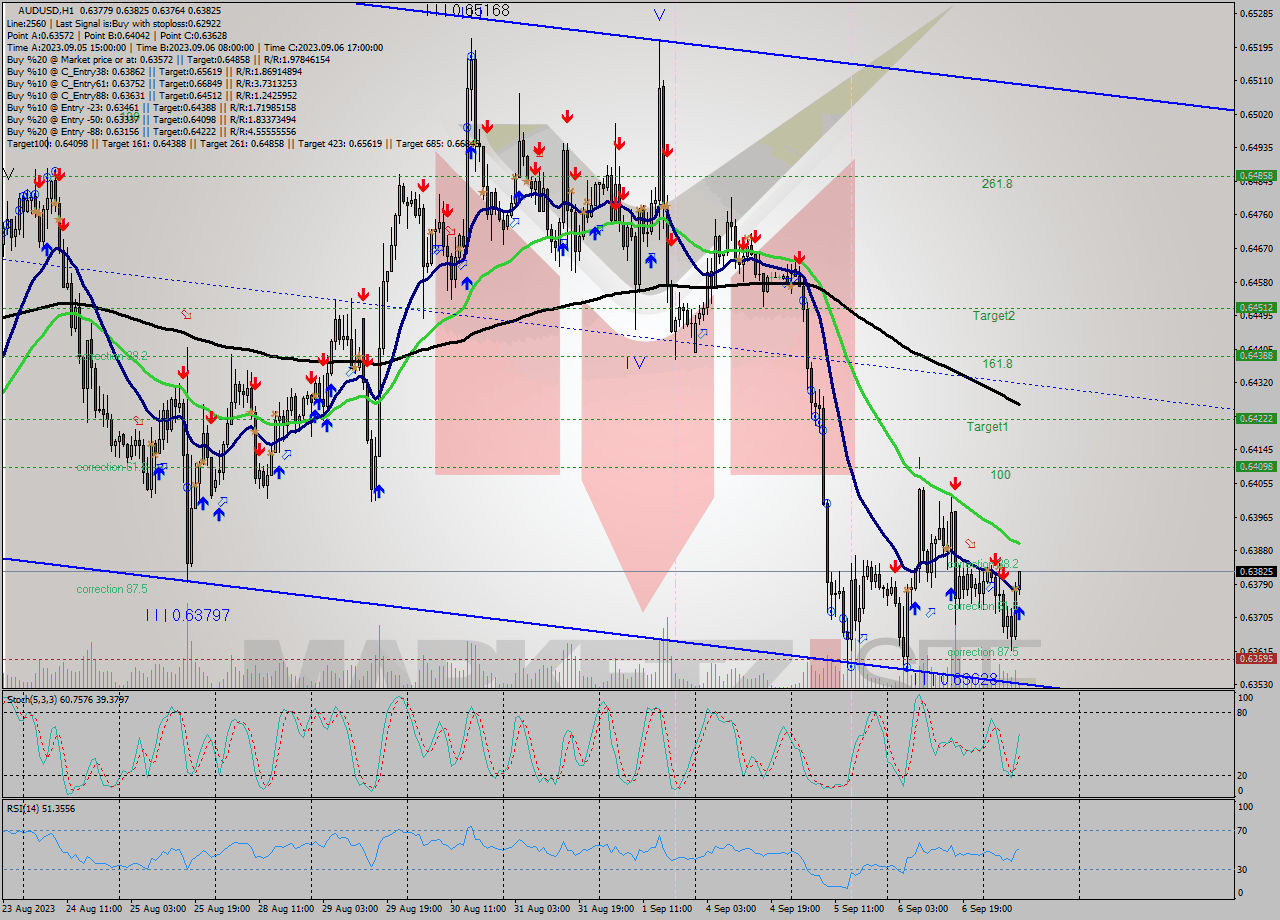
Task: Click the Target1 text label on the chart
Action: coord(988,427)
